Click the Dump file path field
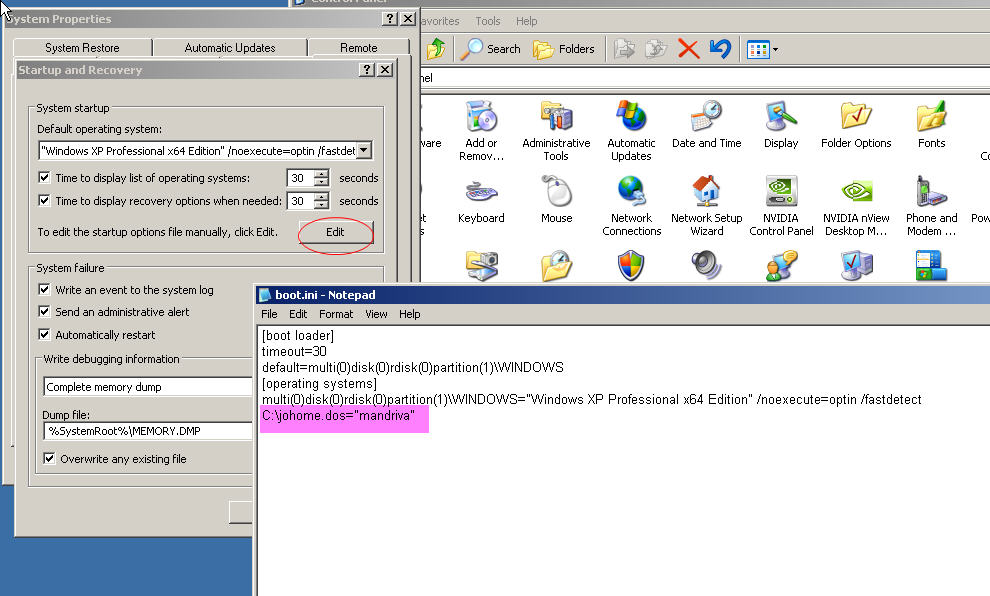Screen dimensions: 990x596 pos(148,431)
